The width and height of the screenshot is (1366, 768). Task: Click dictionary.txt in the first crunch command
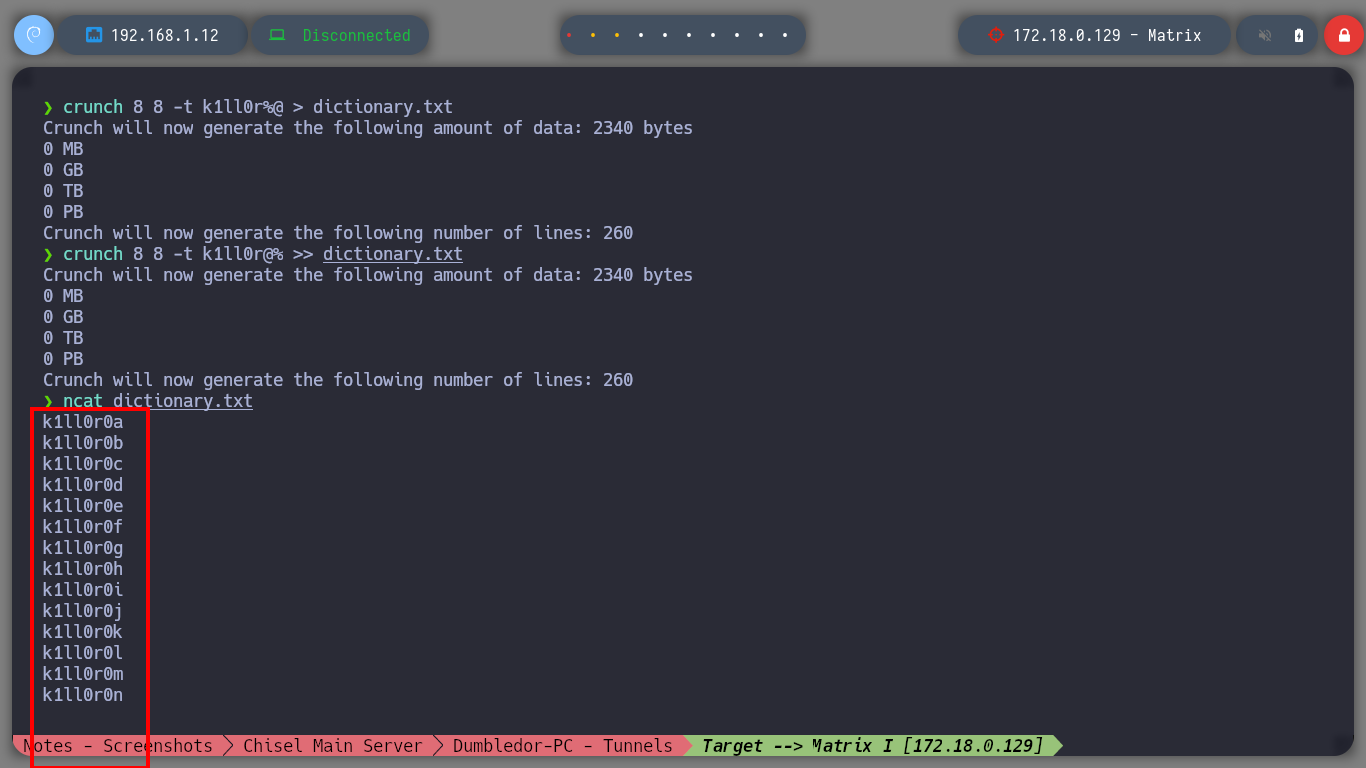[383, 107]
